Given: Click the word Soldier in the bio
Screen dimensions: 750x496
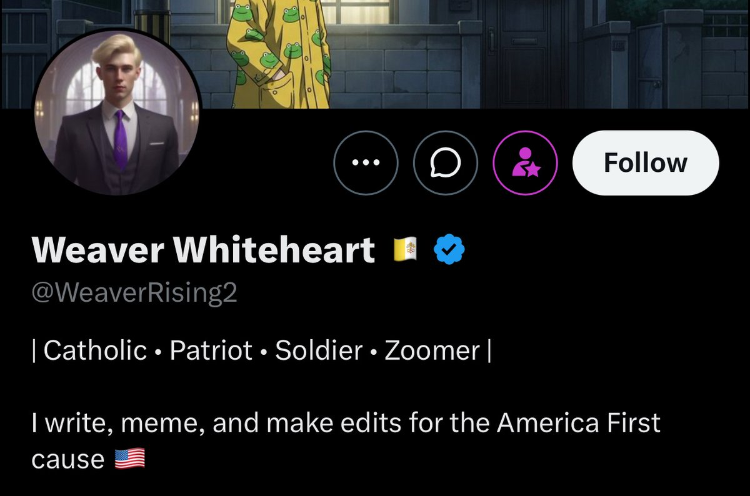Looking at the screenshot, I should click(x=319, y=351).
